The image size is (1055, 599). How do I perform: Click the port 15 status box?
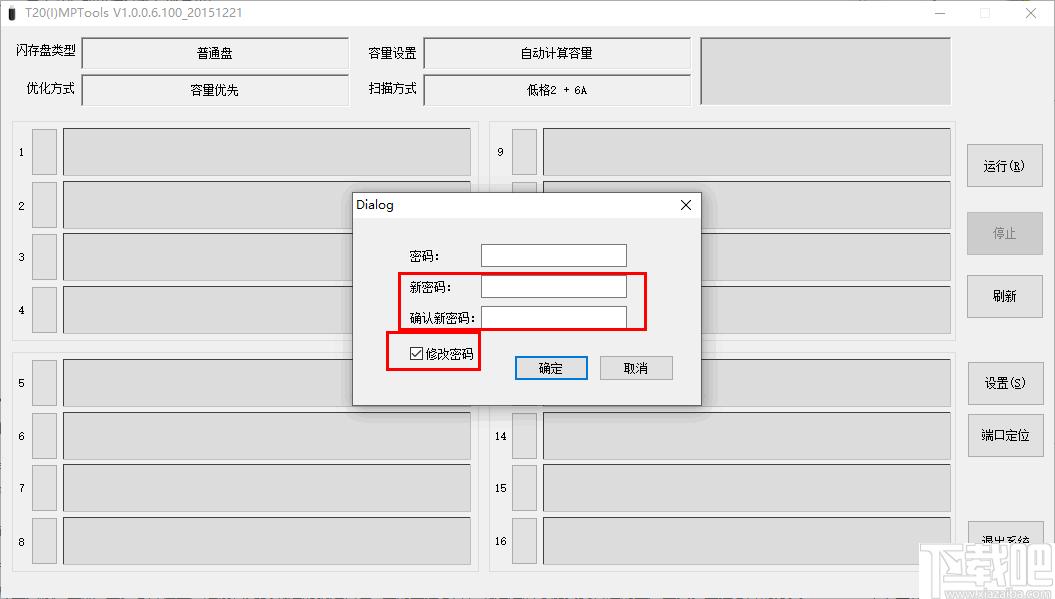(x=524, y=488)
